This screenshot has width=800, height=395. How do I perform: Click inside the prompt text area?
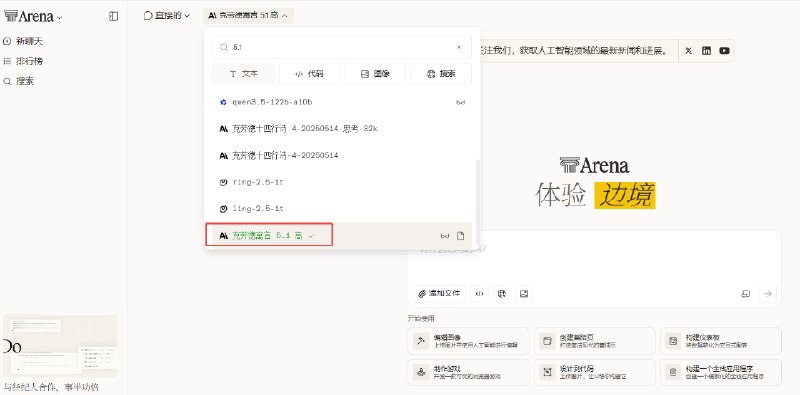tap(594, 258)
